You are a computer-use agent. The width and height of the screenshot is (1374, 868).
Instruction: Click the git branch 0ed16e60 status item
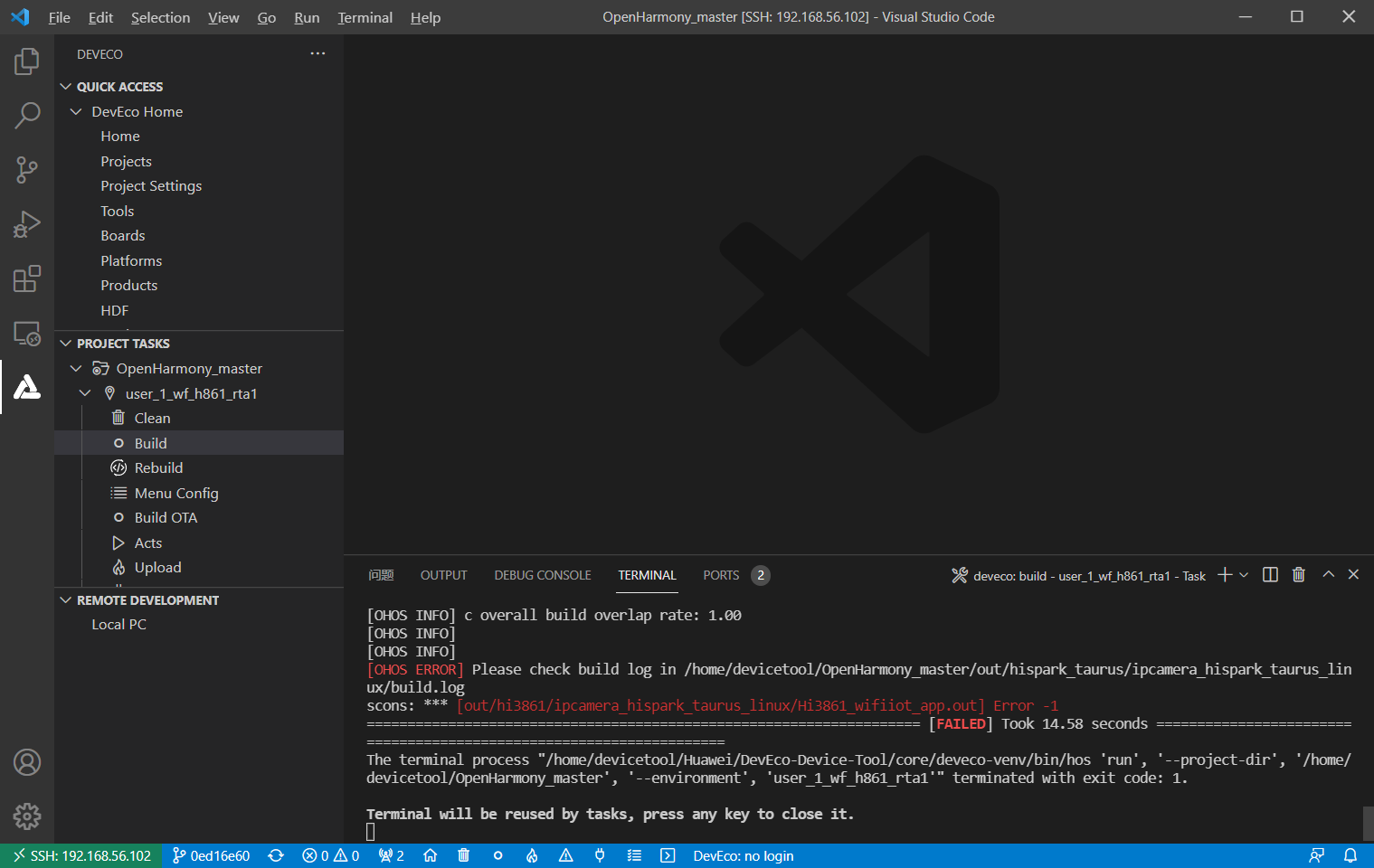(211, 855)
